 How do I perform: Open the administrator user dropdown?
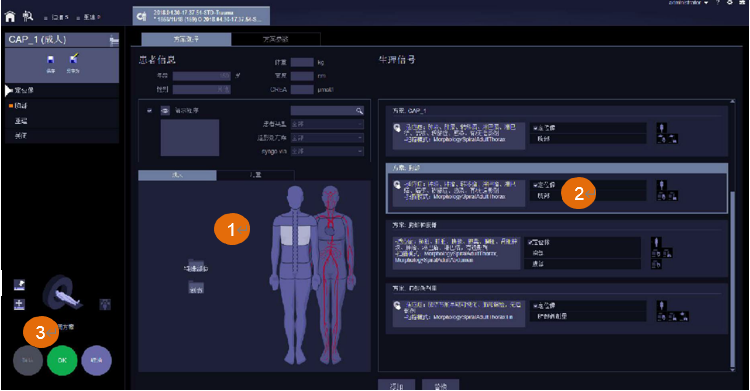pos(688,2)
